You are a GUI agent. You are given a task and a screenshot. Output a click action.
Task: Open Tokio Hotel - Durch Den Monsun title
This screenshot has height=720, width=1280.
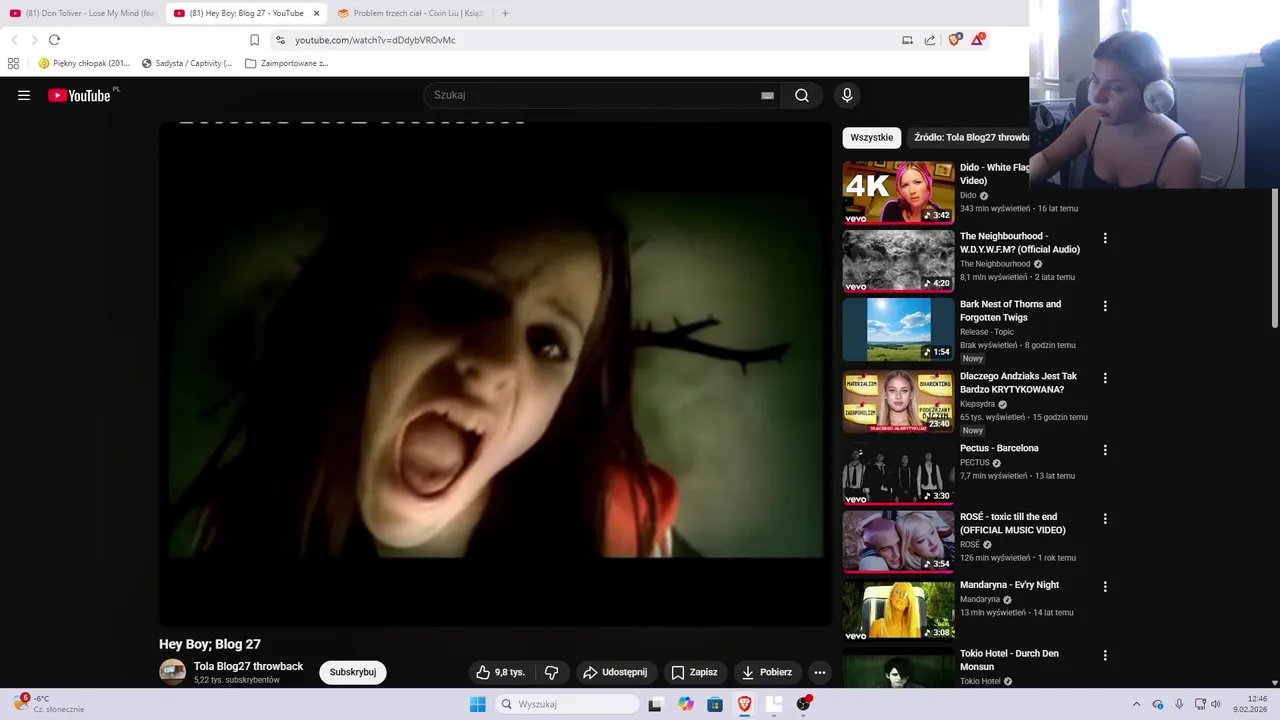point(1009,660)
